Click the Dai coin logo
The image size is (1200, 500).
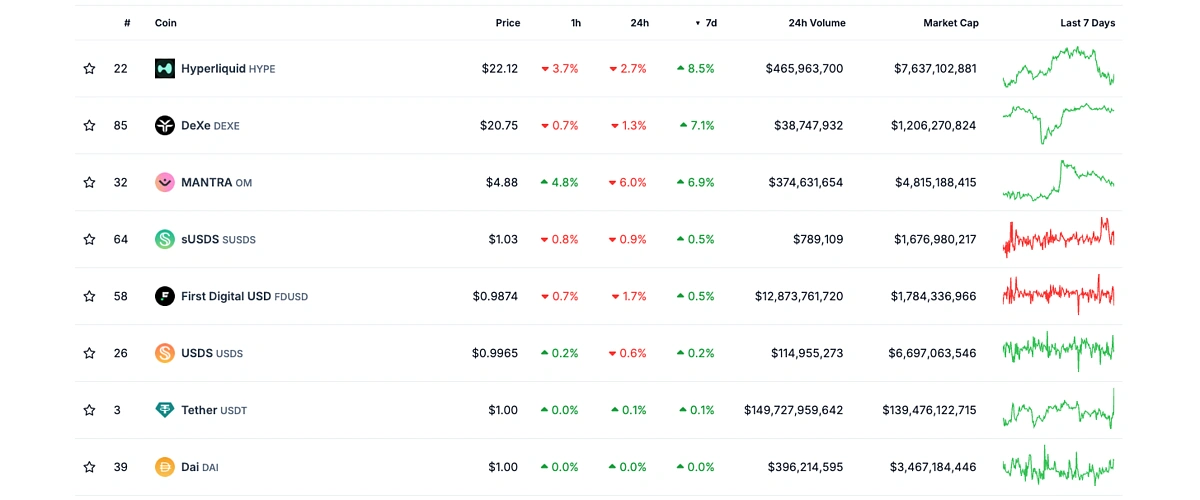[x=165, y=467]
